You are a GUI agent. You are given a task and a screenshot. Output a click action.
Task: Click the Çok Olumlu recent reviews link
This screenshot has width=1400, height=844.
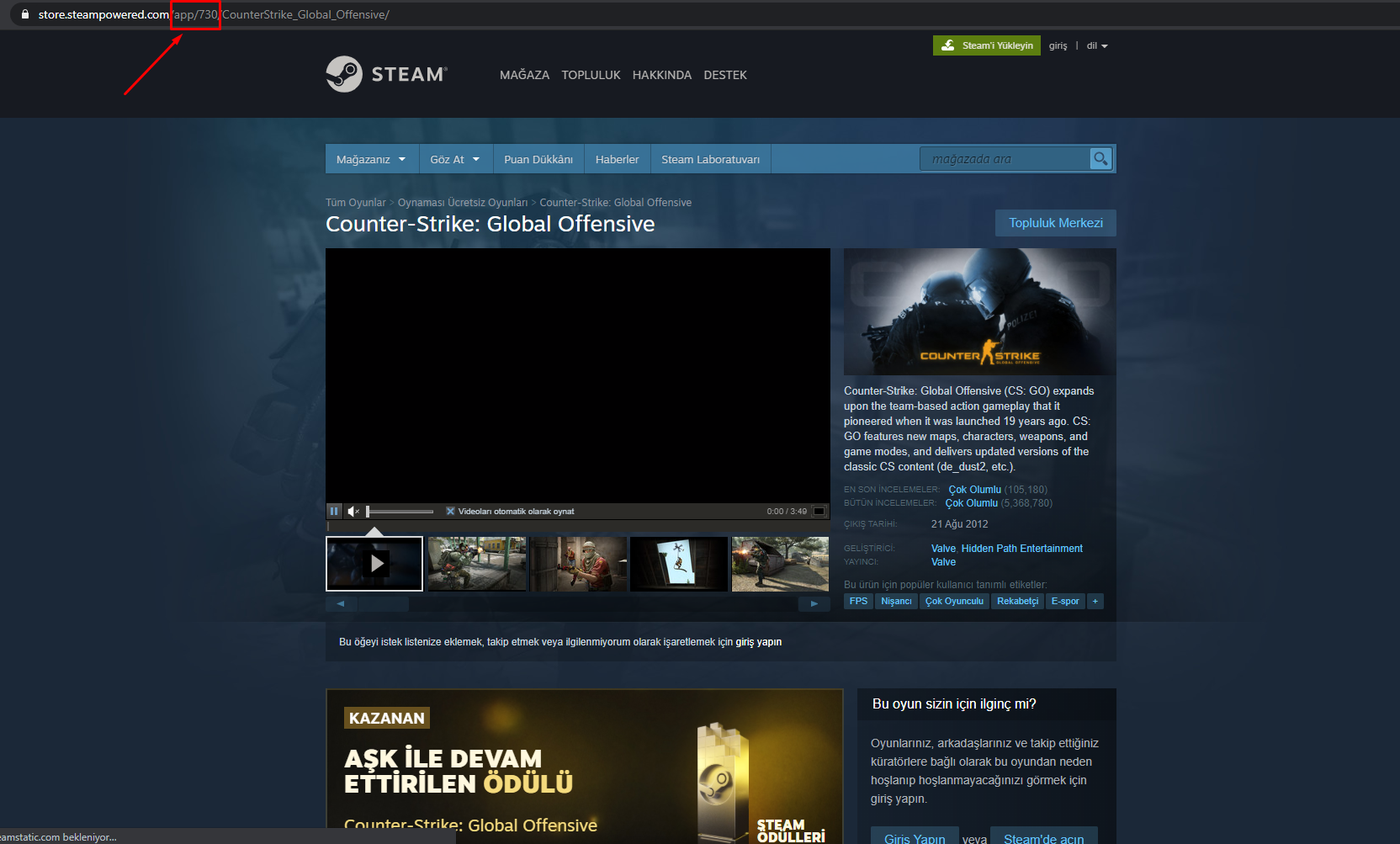(x=975, y=490)
